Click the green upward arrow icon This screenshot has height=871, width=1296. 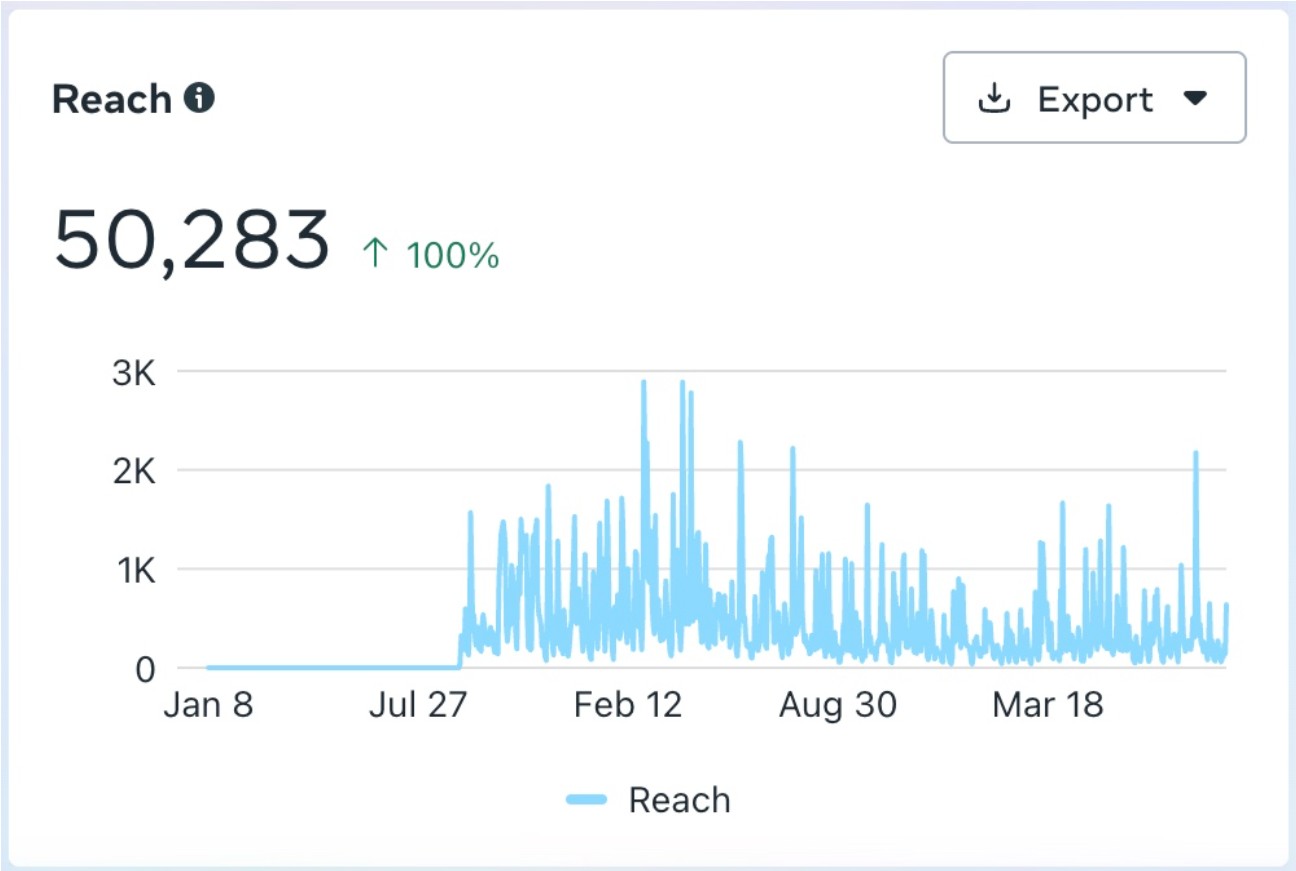click(x=375, y=255)
